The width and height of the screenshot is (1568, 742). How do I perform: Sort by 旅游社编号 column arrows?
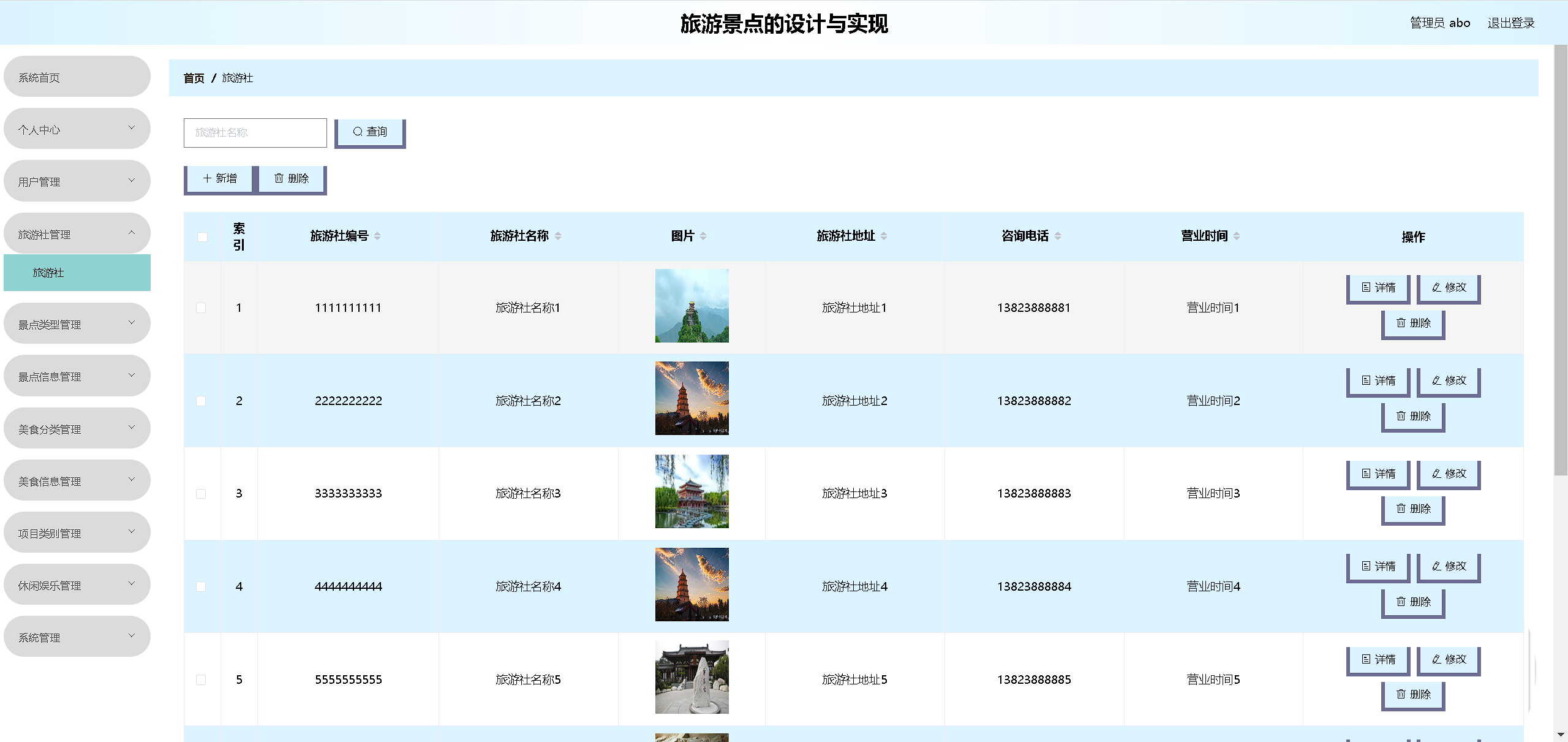(x=377, y=237)
